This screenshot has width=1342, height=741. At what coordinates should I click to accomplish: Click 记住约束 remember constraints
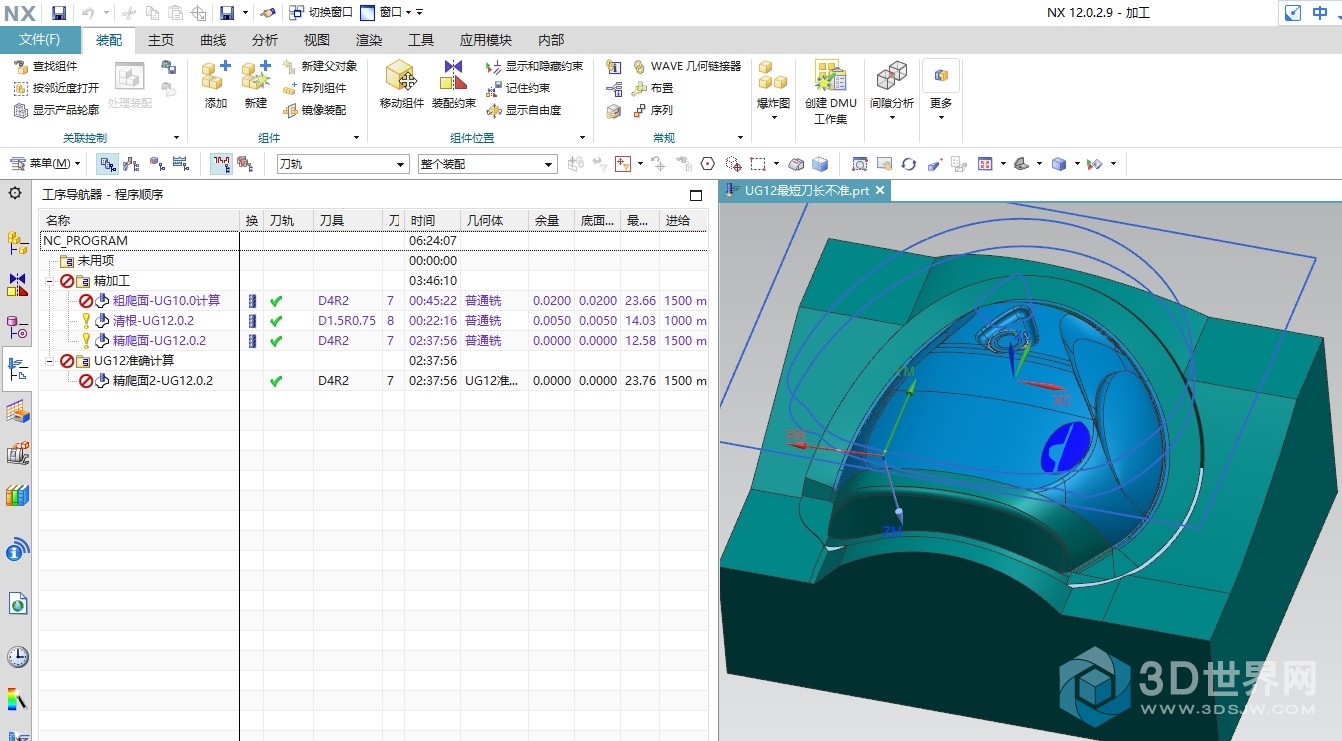518,88
